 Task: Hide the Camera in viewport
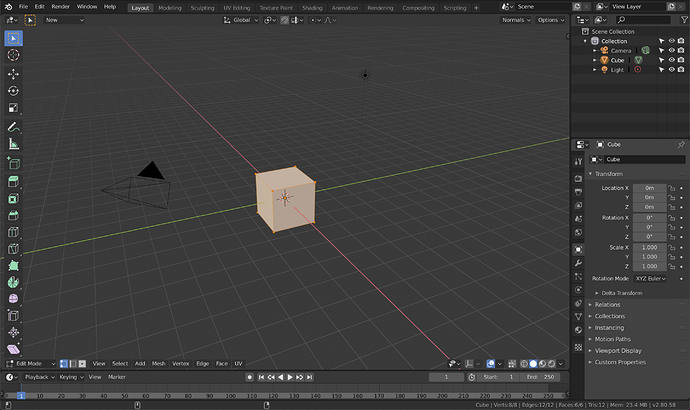coord(672,51)
